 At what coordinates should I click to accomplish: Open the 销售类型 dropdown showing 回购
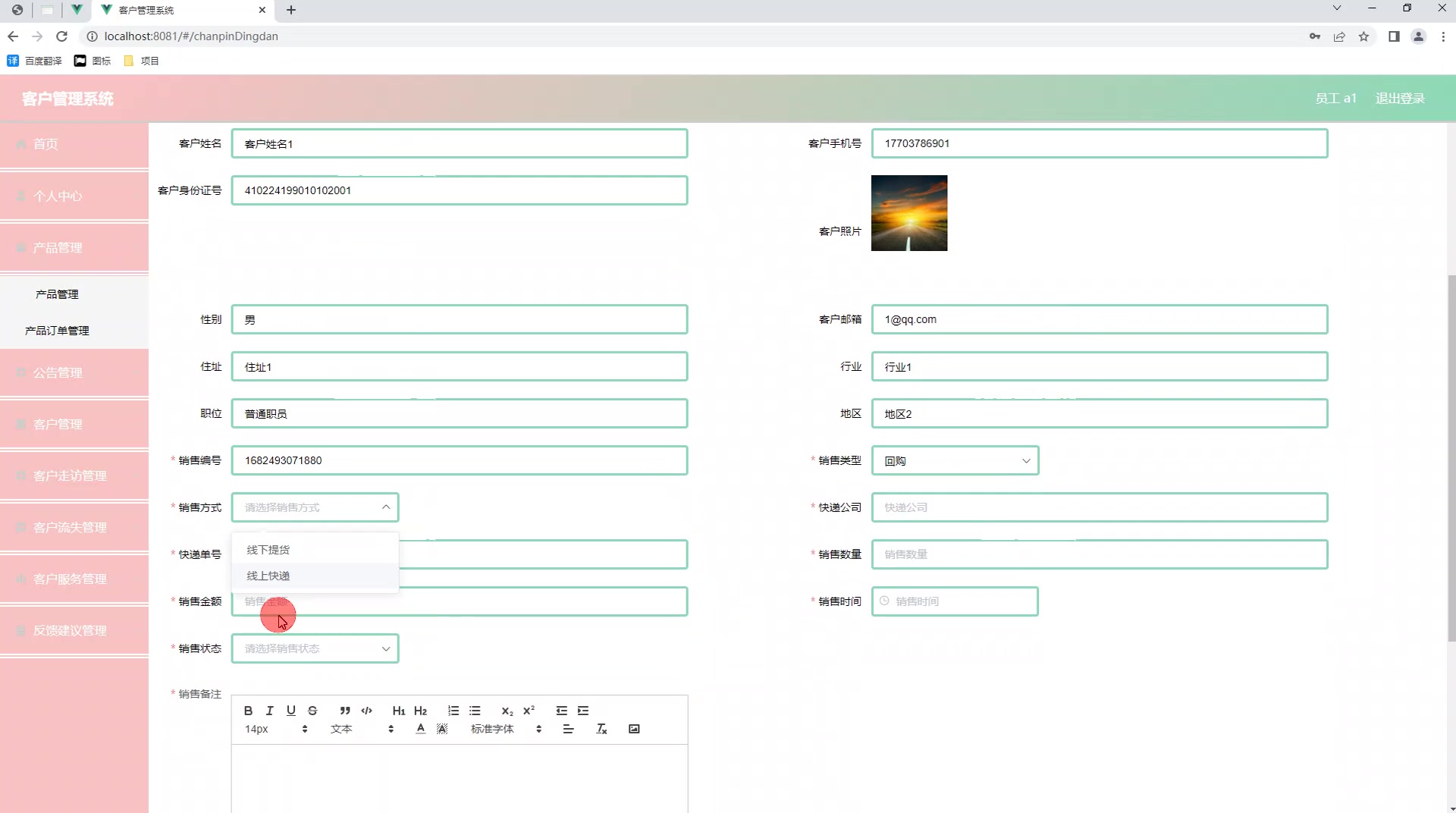[x=955, y=460]
